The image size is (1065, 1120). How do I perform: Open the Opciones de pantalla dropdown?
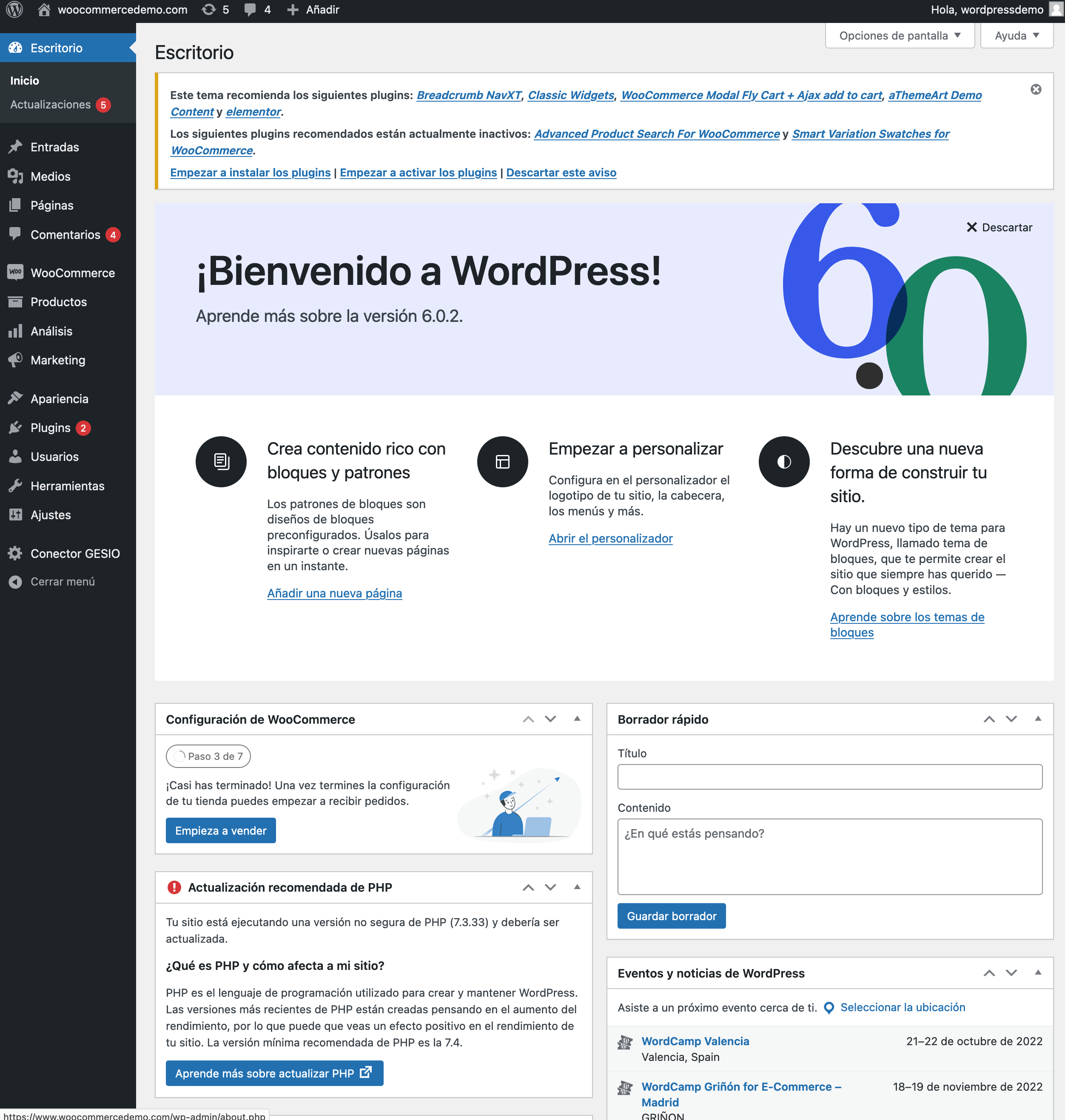pyautogui.click(x=899, y=36)
